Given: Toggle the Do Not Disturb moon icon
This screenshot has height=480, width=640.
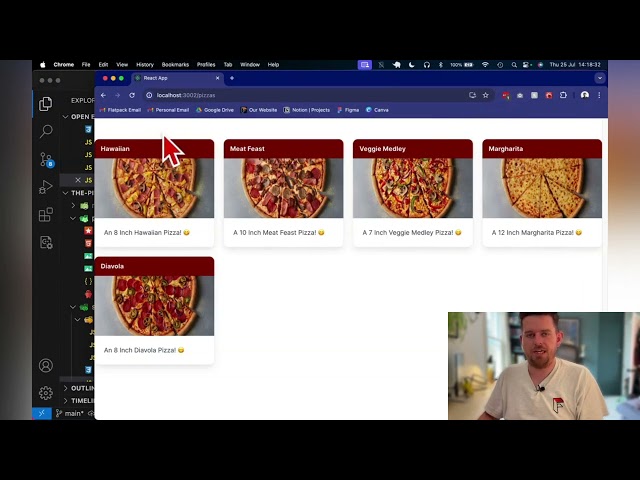Looking at the screenshot, I should coord(411,64).
